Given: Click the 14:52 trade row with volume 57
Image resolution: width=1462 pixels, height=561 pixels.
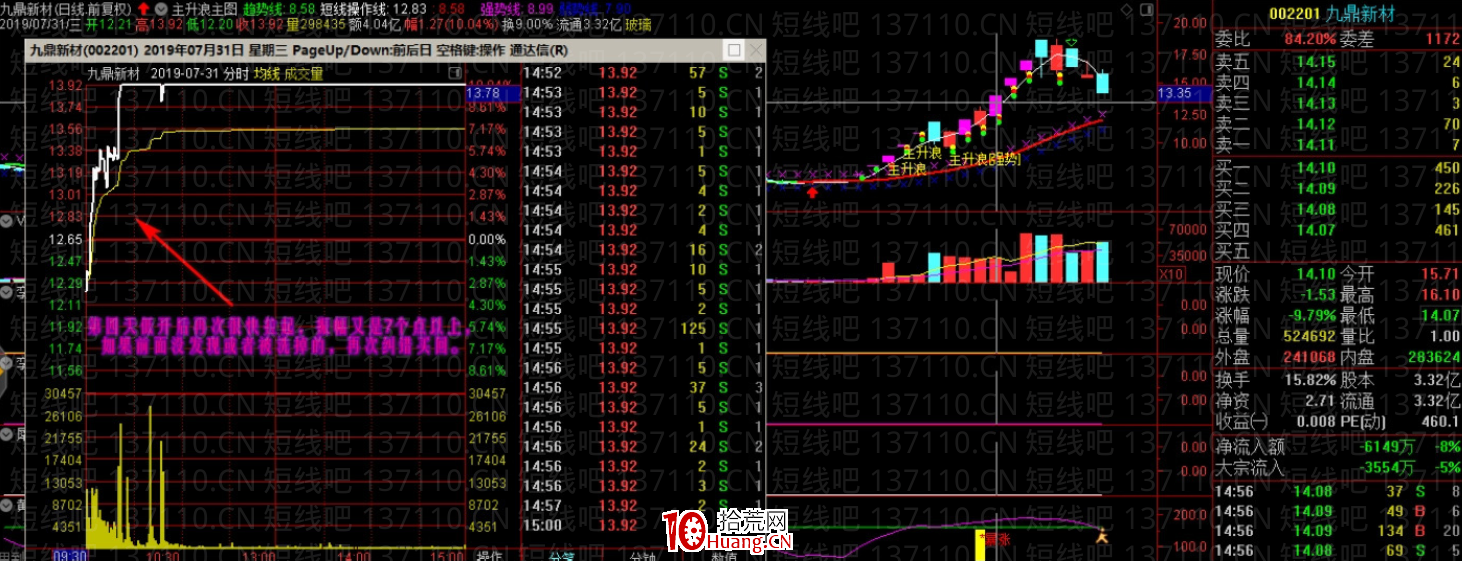Looking at the screenshot, I should 644,72.
